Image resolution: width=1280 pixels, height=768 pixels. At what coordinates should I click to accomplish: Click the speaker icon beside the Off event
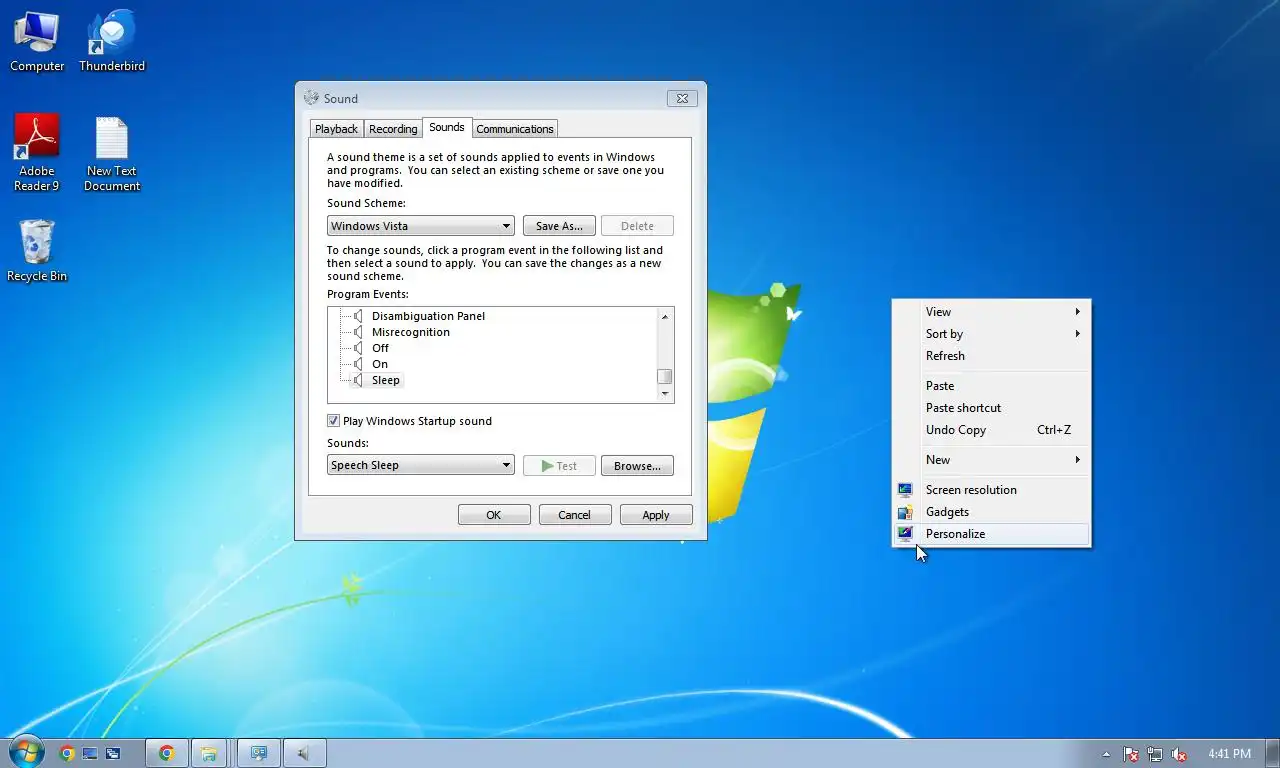click(359, 348)
